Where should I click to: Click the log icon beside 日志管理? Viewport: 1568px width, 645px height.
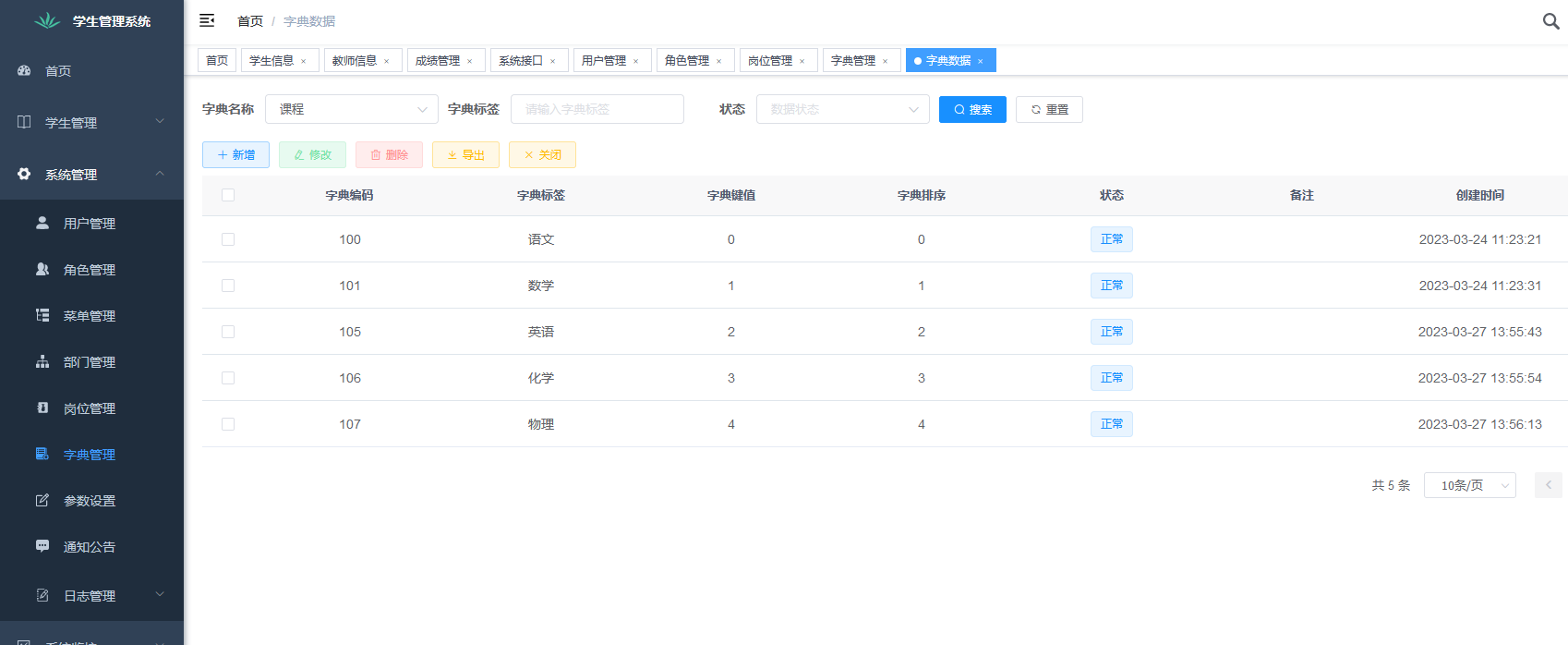42,595
